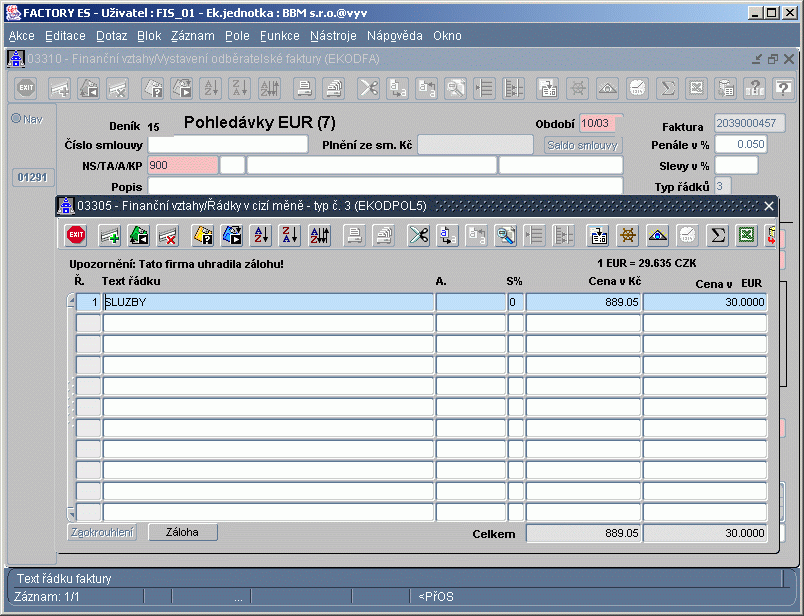
Task: Click the Číslo smlouvy input field
Action: pyautogui.click(x=228, y=145)
